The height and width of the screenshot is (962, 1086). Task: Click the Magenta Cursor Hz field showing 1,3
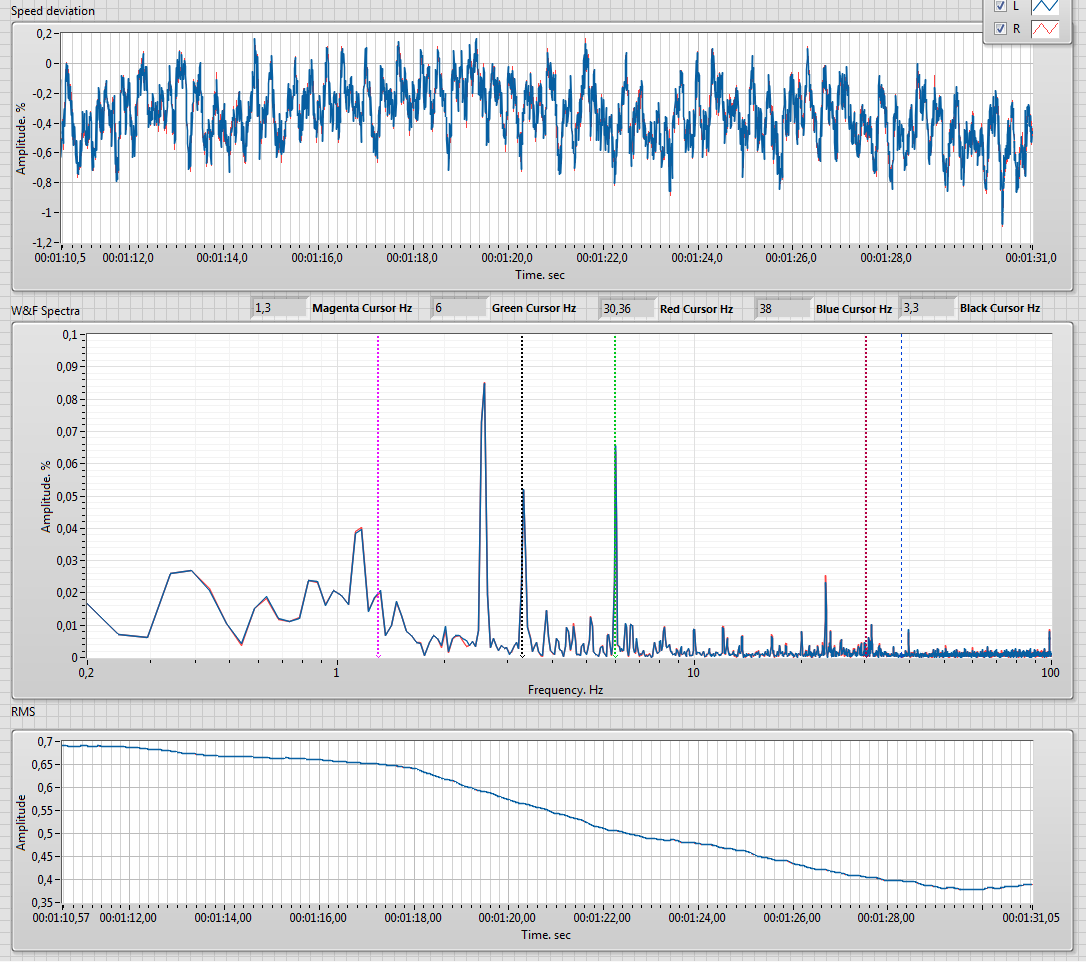pos(280,308)
